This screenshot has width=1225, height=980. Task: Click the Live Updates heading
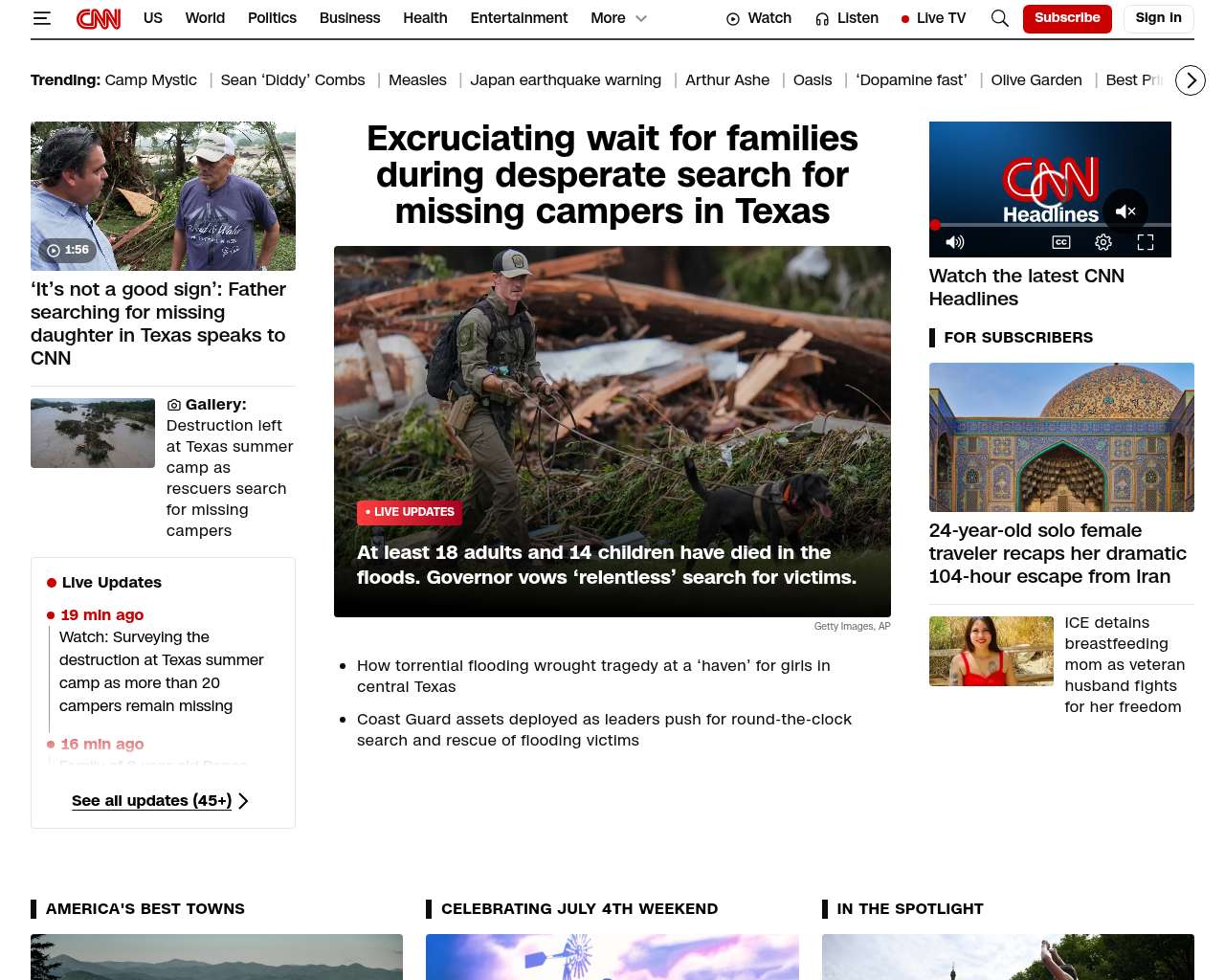tap(111, 582)
